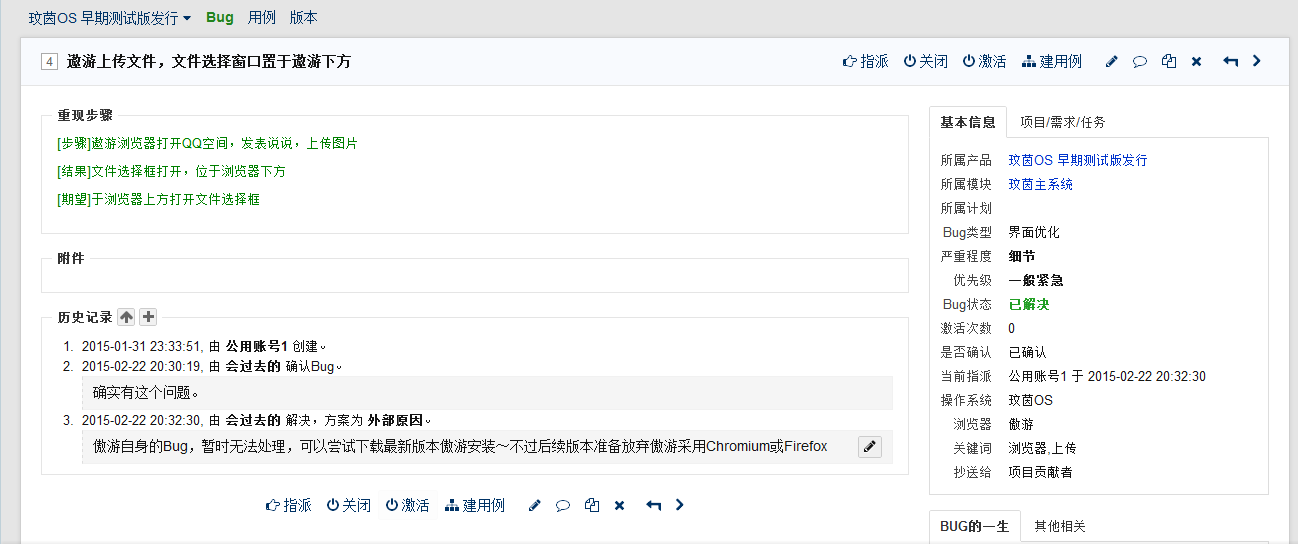Viewport: 1298px width, 544px height.
Task: Switch to the 其他相关 tab
Action: (1059, 526)
